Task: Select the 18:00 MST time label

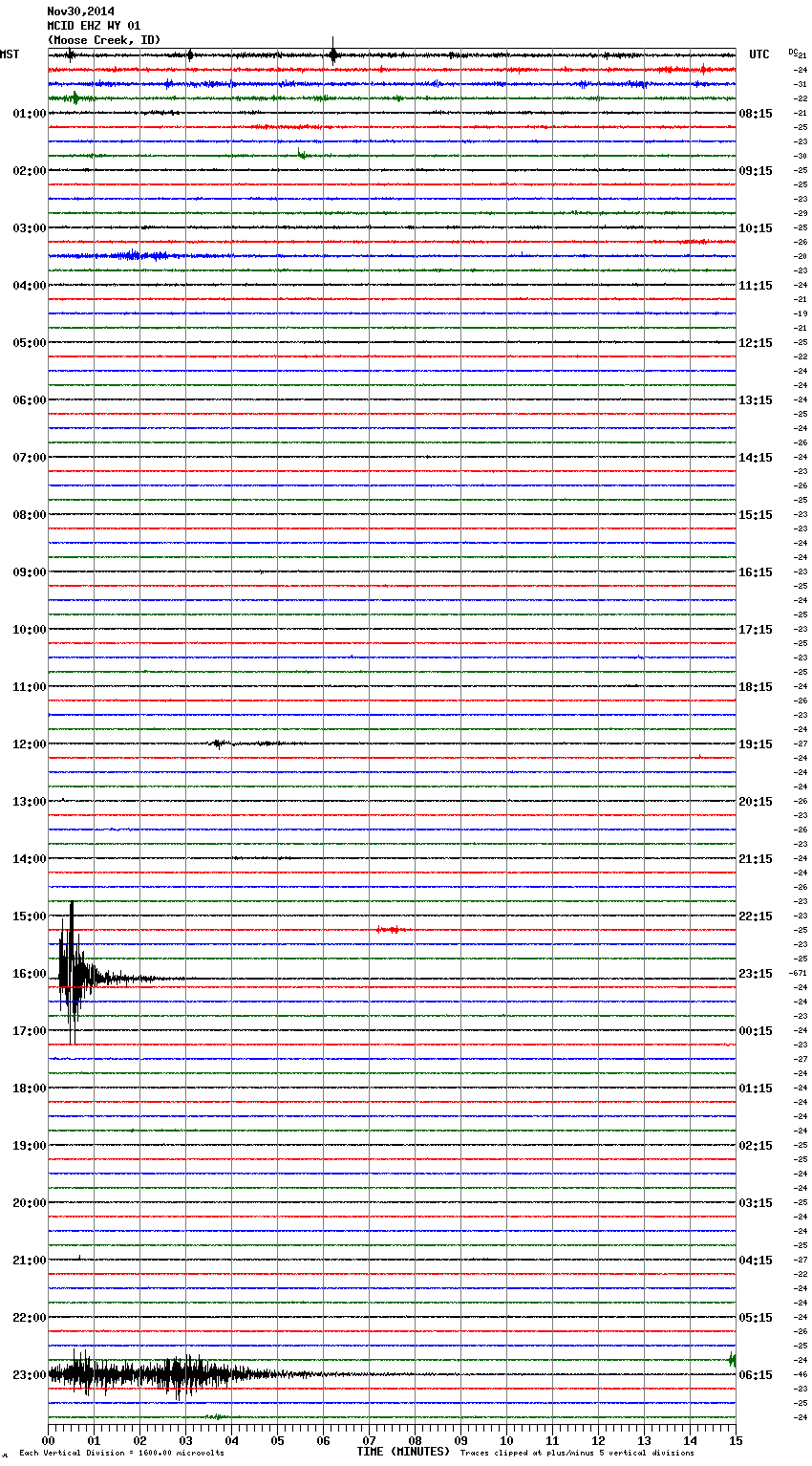Action: coord(29,1089)
